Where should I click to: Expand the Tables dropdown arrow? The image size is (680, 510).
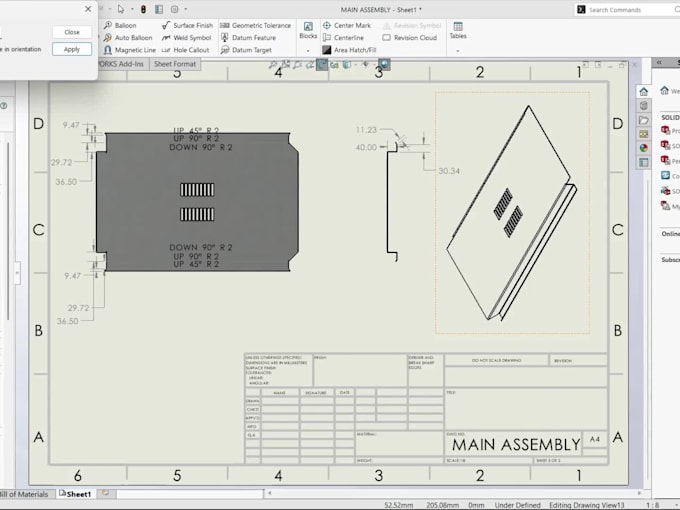[x=458, y=51]
